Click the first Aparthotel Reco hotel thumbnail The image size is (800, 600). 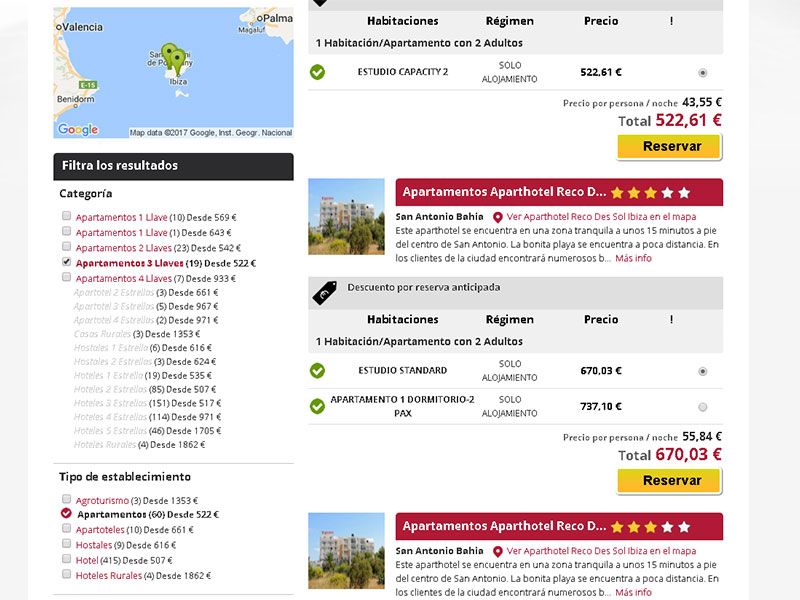coord(346,216)
